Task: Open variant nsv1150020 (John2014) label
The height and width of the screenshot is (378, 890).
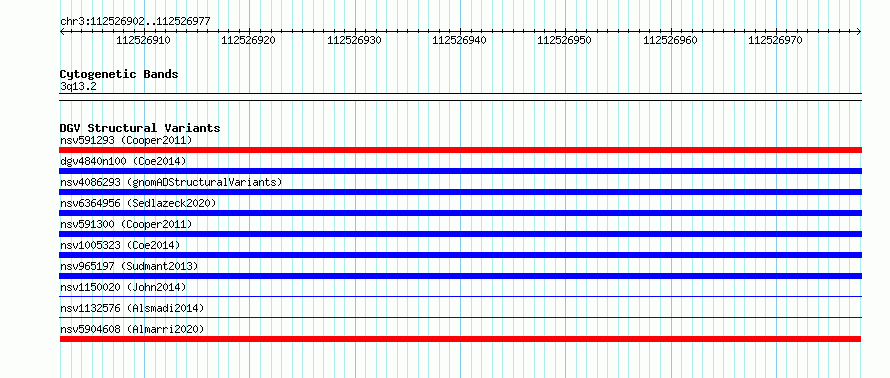Action: click(123, 287)
